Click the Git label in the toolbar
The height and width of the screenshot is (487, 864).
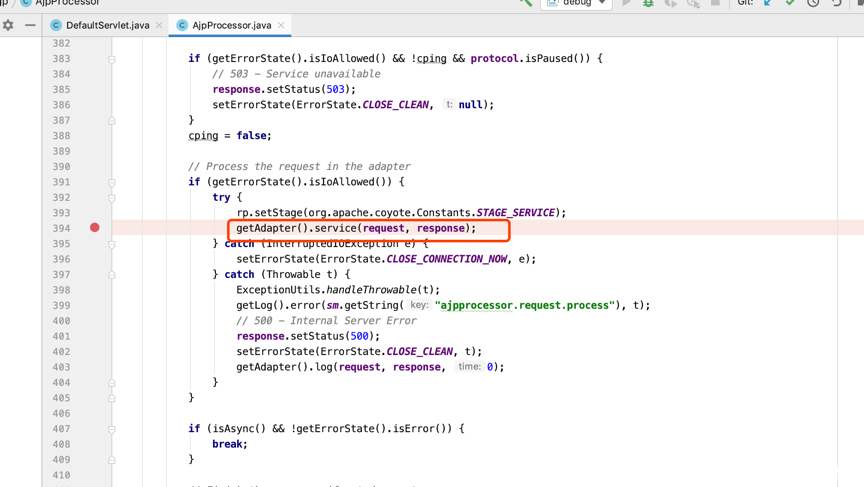tap(744, 3)
